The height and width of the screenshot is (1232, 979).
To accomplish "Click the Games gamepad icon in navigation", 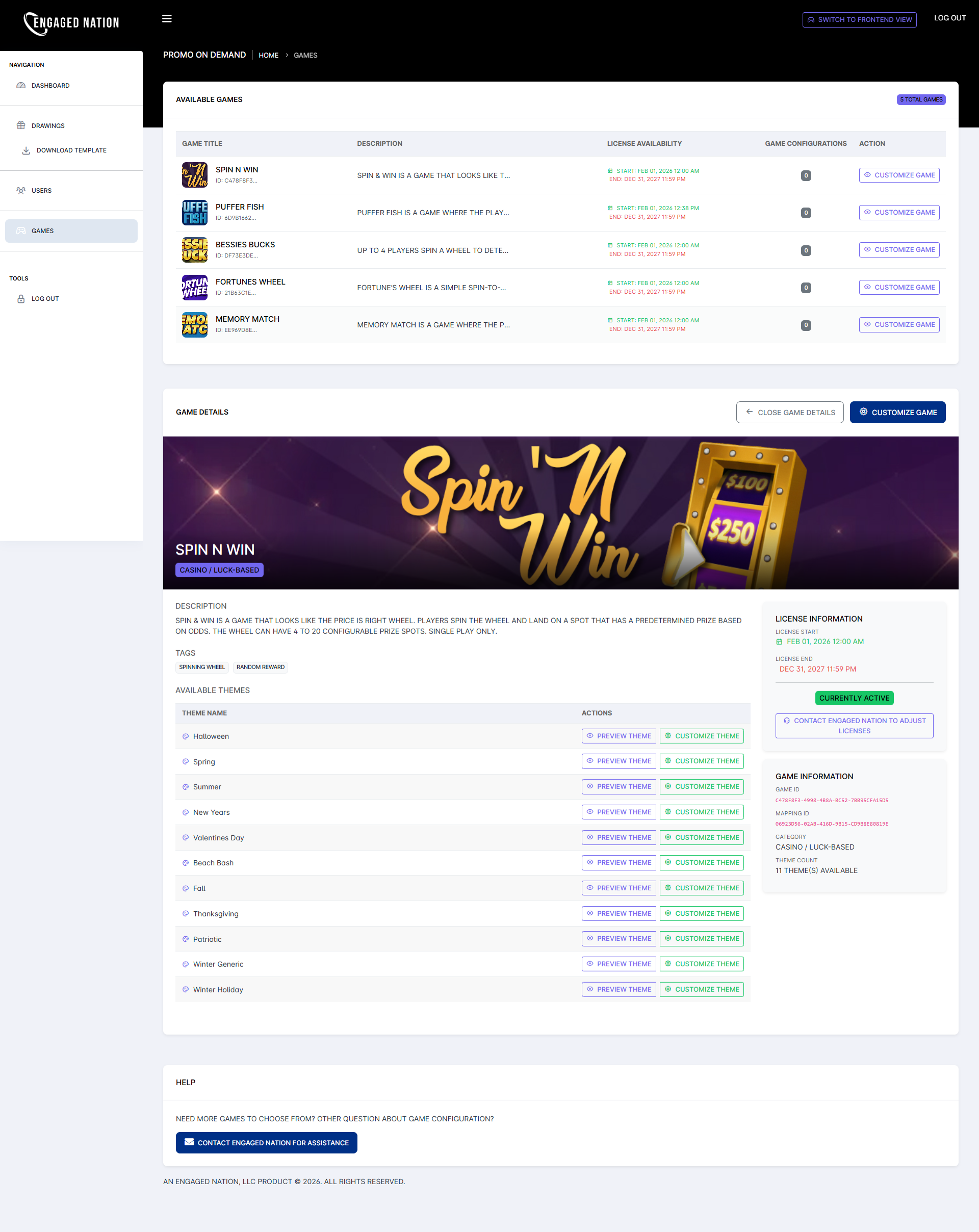I will pos(20,230).
